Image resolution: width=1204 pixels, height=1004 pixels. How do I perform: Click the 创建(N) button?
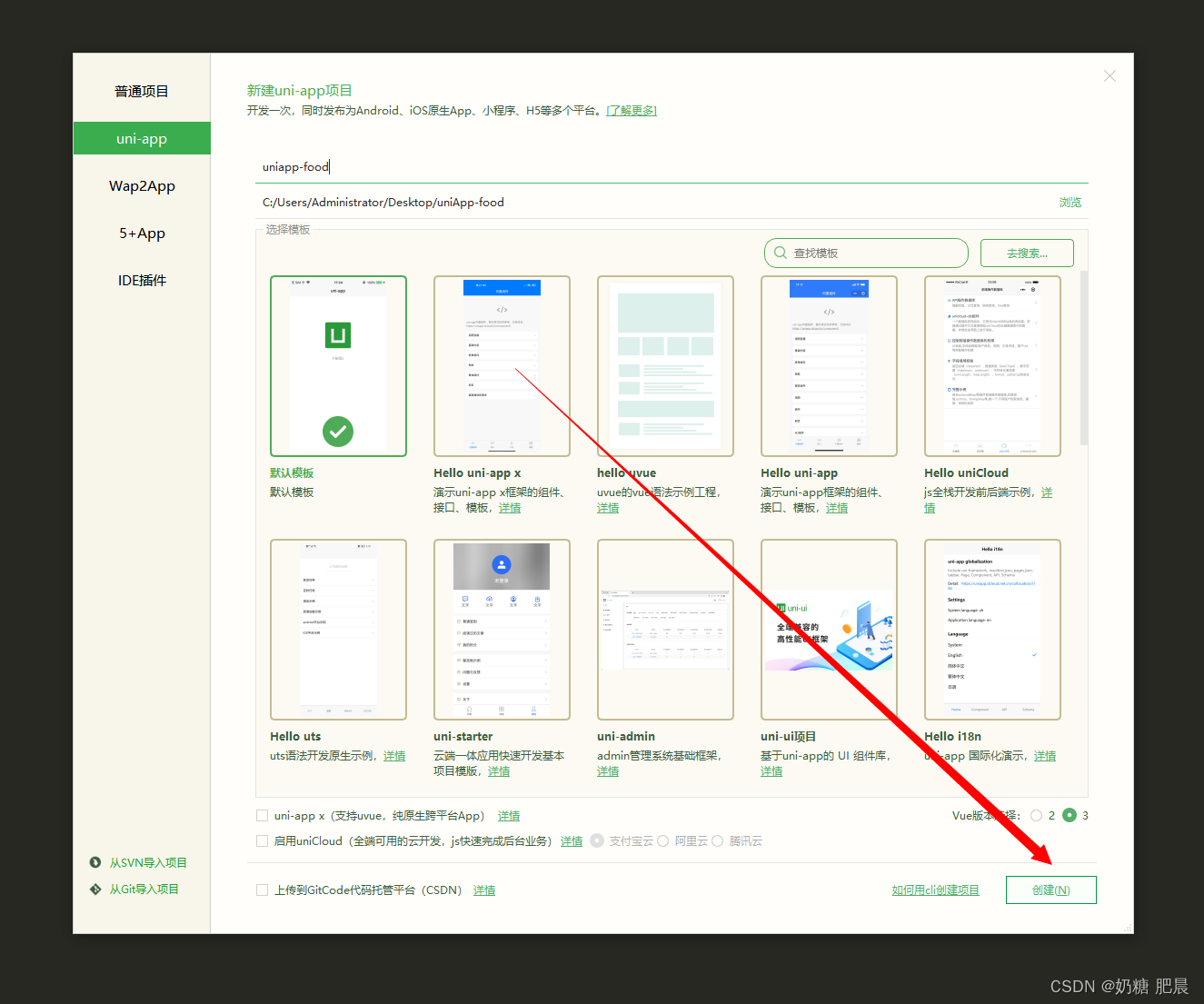[1051, 890]
